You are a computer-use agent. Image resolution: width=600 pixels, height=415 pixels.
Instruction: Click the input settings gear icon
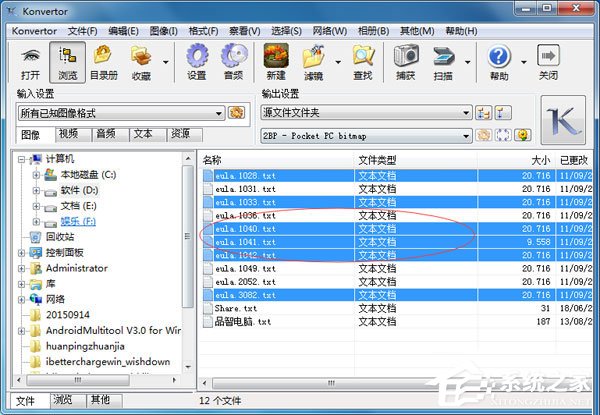click(x=236, y=113)
